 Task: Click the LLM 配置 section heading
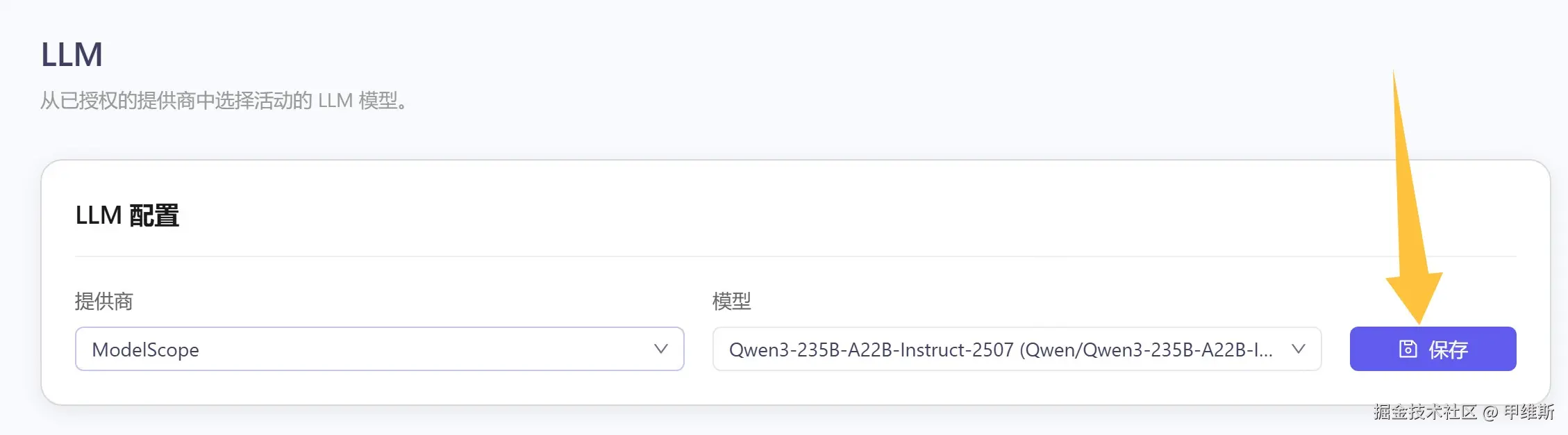(x=127, y=215)
